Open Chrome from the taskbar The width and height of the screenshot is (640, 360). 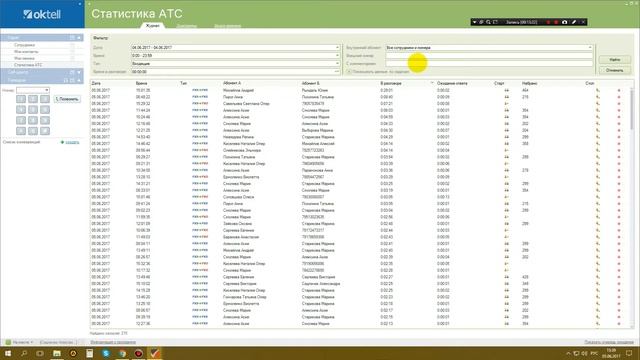click(x=122, y=353)
